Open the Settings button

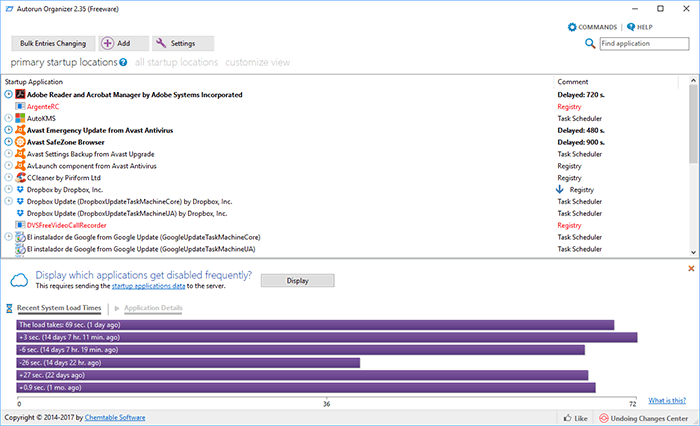(183, 43)
